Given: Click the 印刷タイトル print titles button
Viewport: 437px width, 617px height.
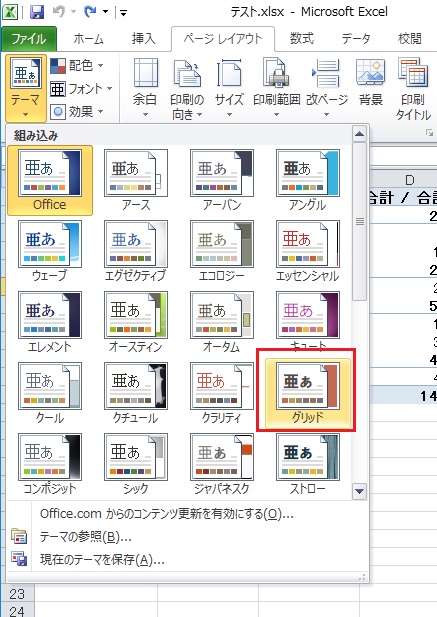Looking at the screenshot, I should click(413, 89).
